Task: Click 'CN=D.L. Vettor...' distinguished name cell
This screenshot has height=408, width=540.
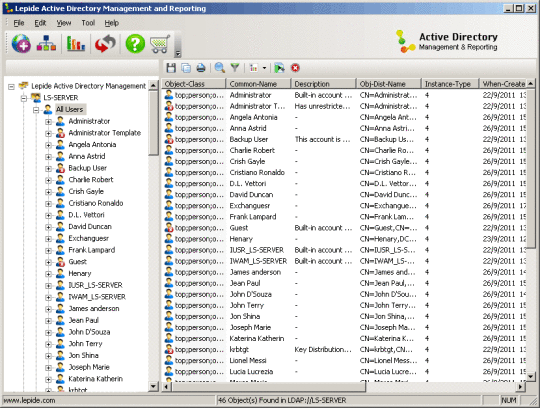Action: [388, 184]
